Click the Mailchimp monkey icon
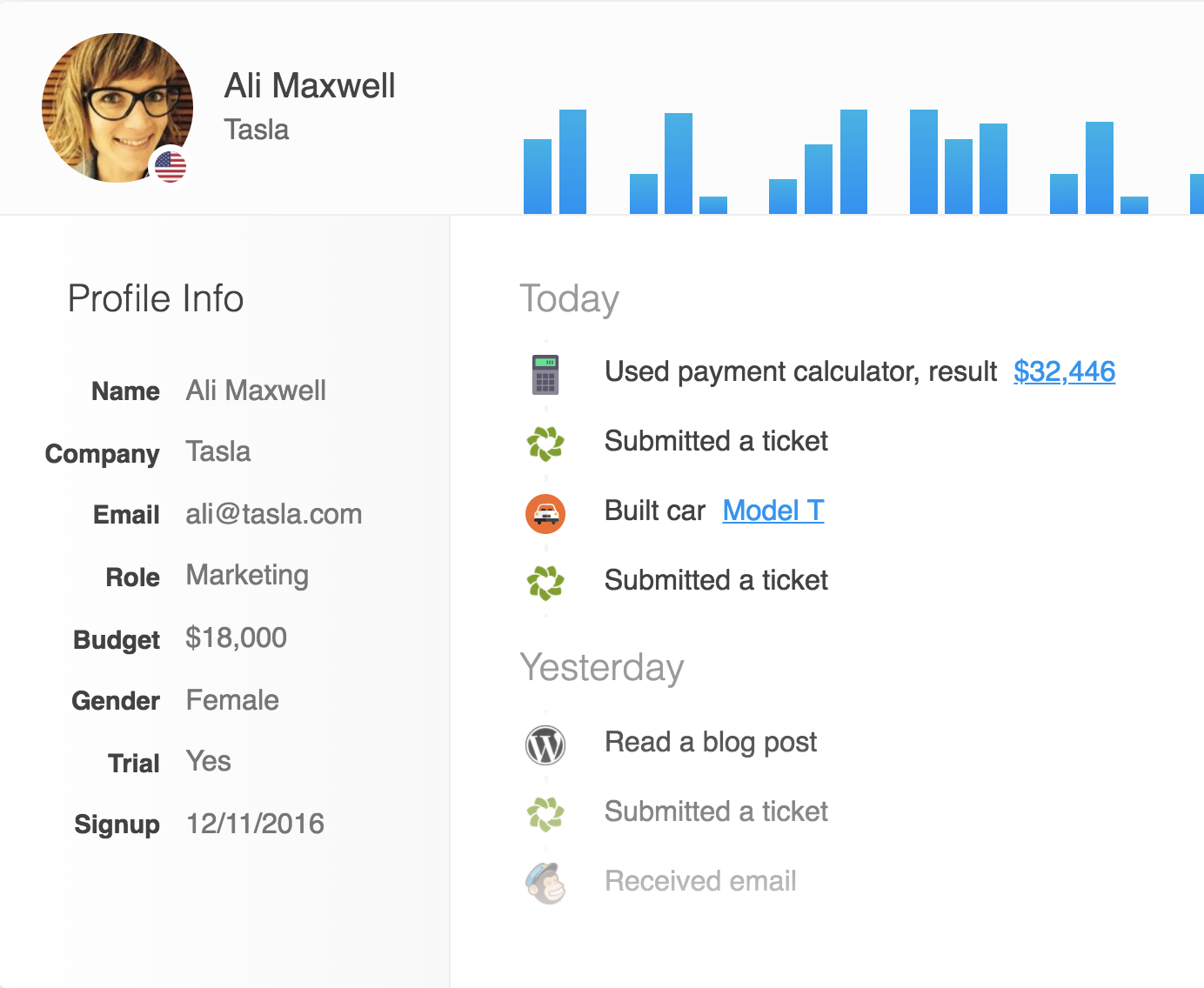The image size is (1204, 988). pyautogui.click(x=545, y=883)
